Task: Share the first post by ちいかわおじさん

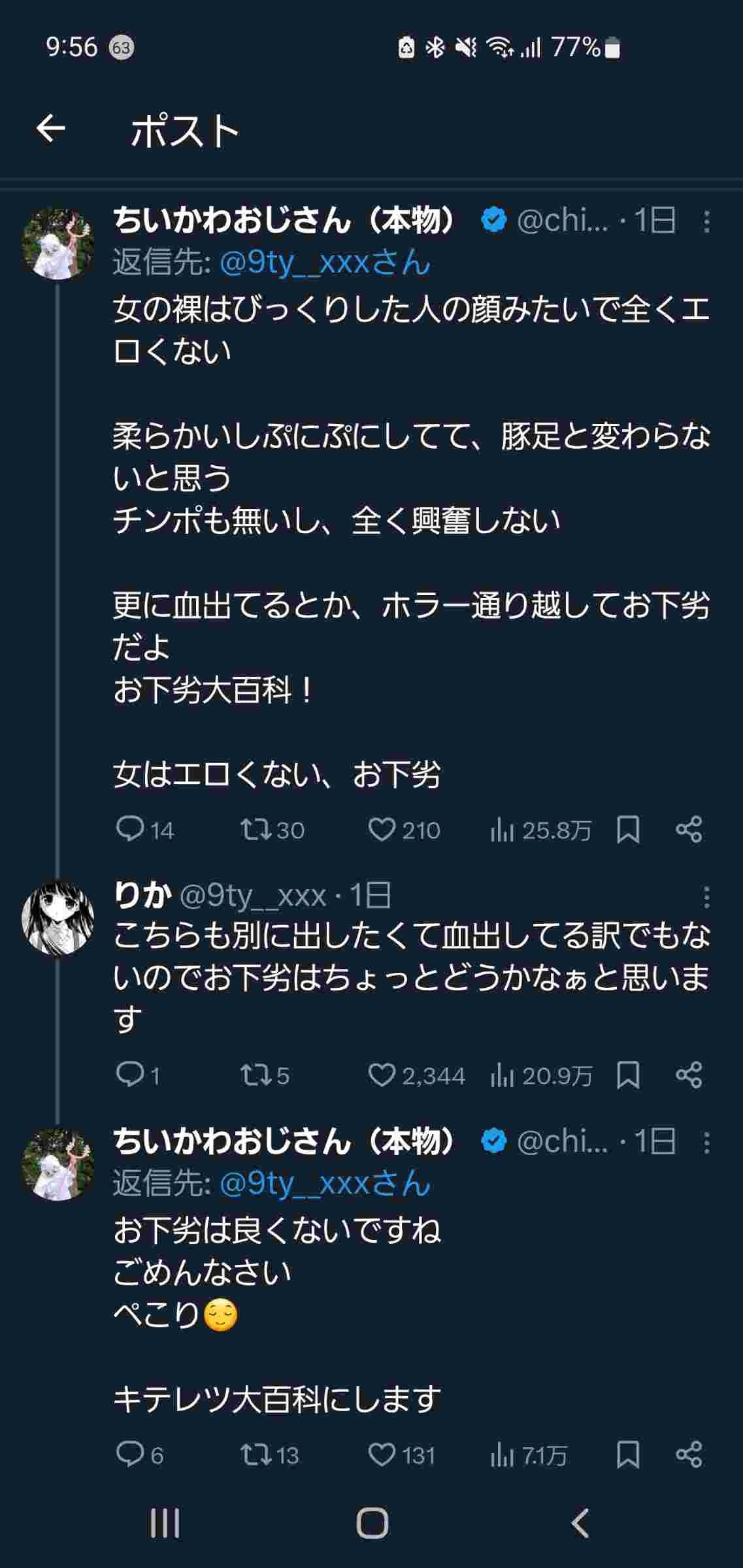Action: click(x=689, y=829)
